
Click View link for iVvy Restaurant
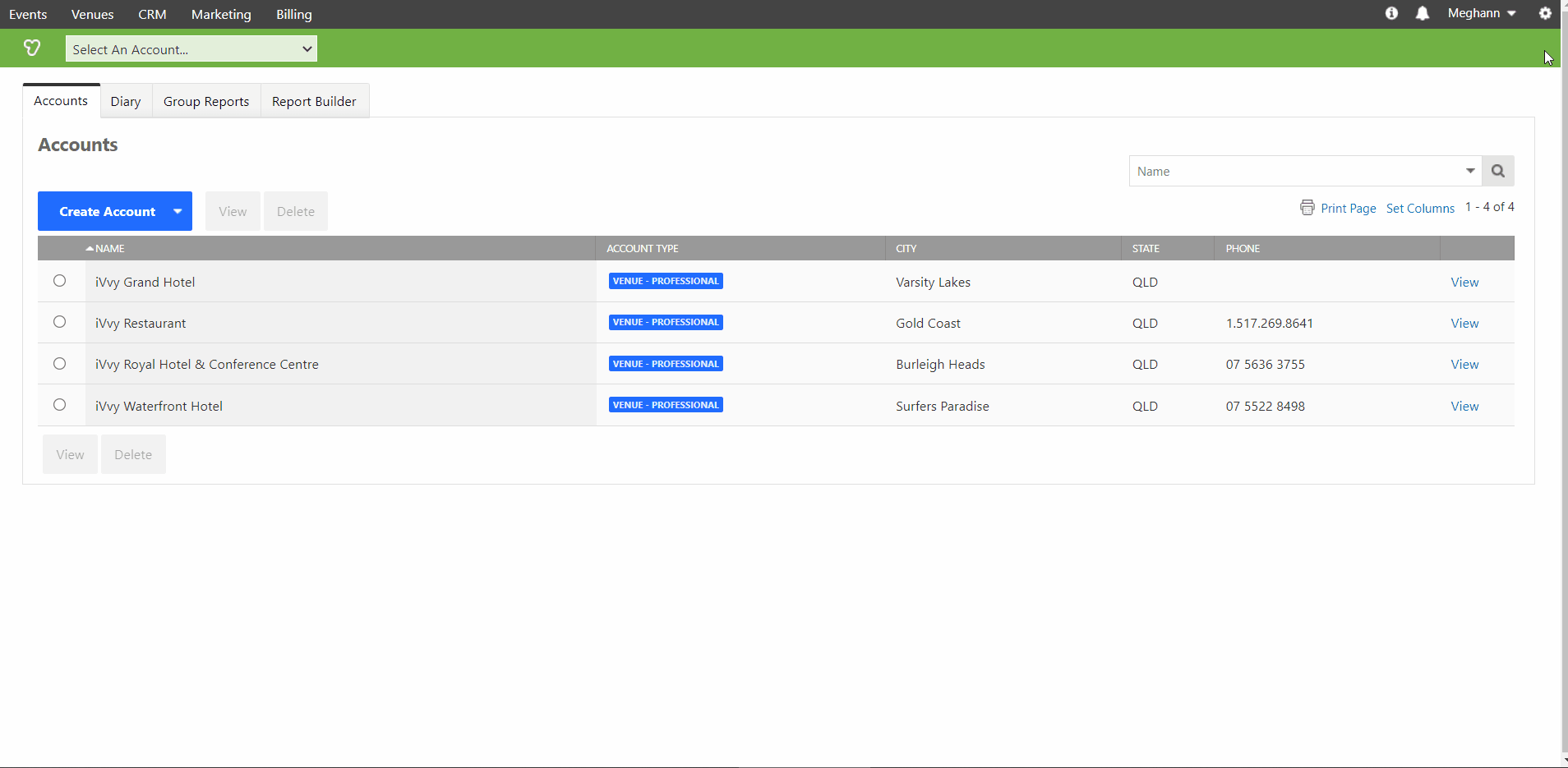tap(1464, 323)
